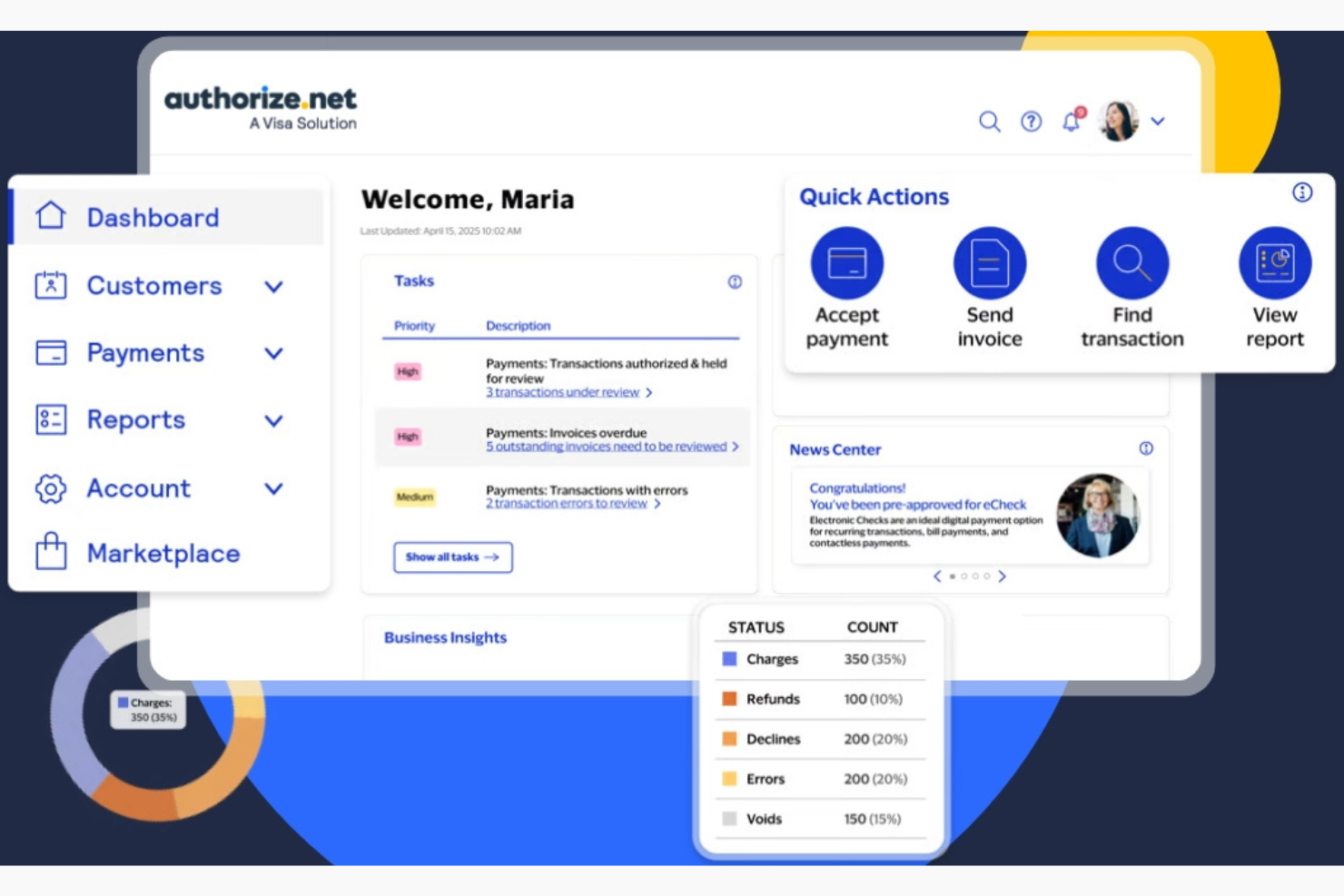
Task: Expand the Payments submenu chevron
Action: (273, 354)
